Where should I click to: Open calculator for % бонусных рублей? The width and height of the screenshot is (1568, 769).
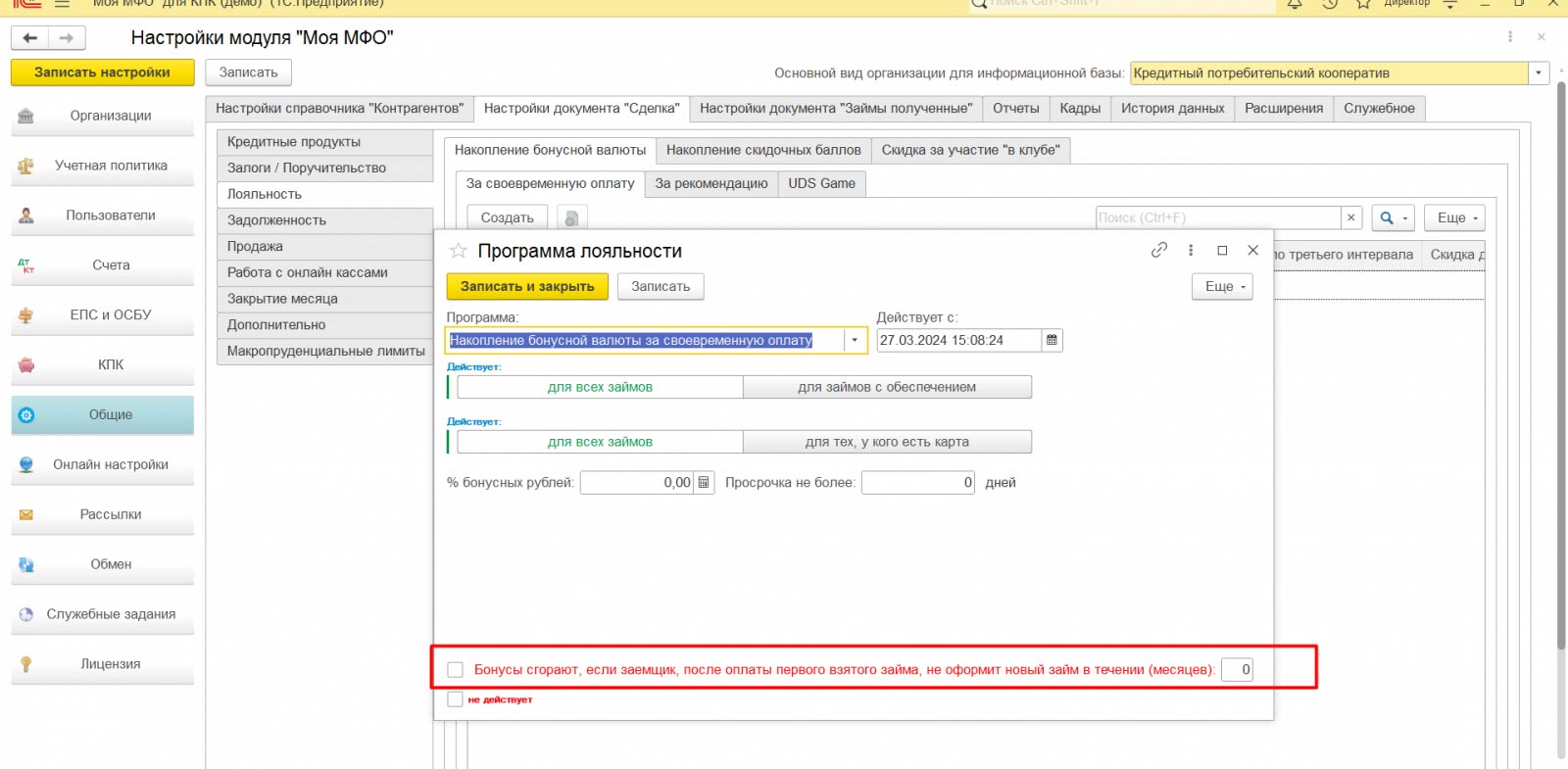click(x=704, y=482)
